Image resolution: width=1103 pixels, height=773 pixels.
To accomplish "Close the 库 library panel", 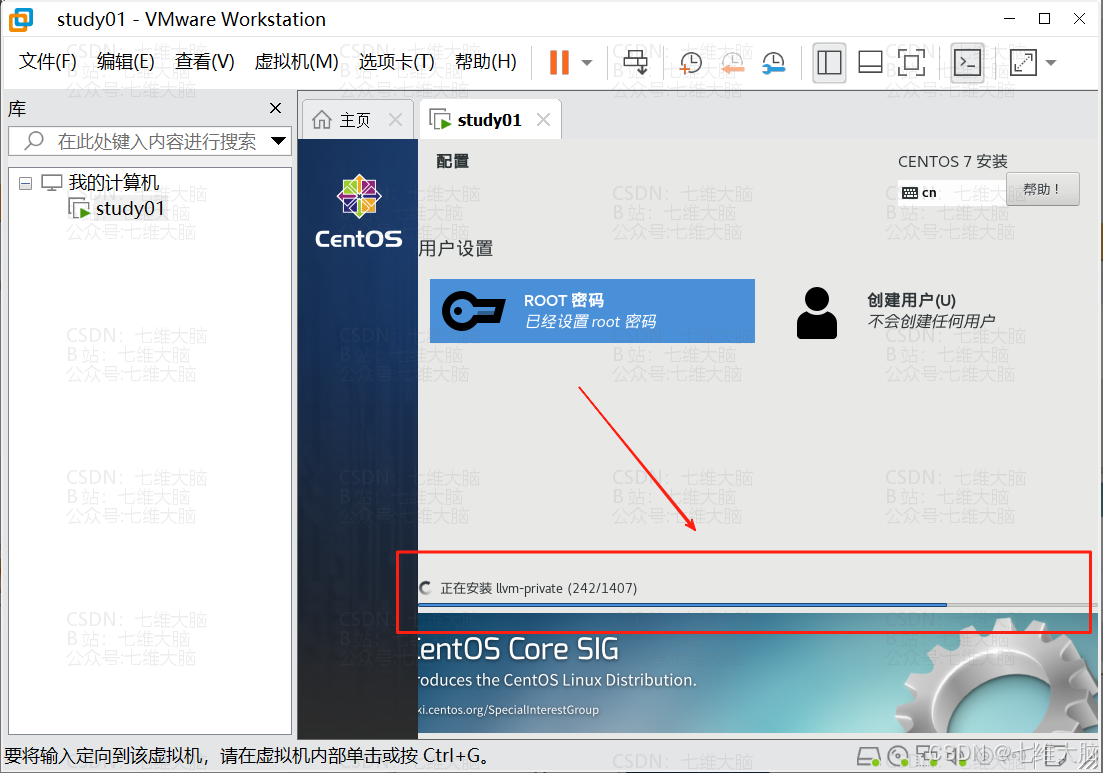I will [x=275, y=108].
